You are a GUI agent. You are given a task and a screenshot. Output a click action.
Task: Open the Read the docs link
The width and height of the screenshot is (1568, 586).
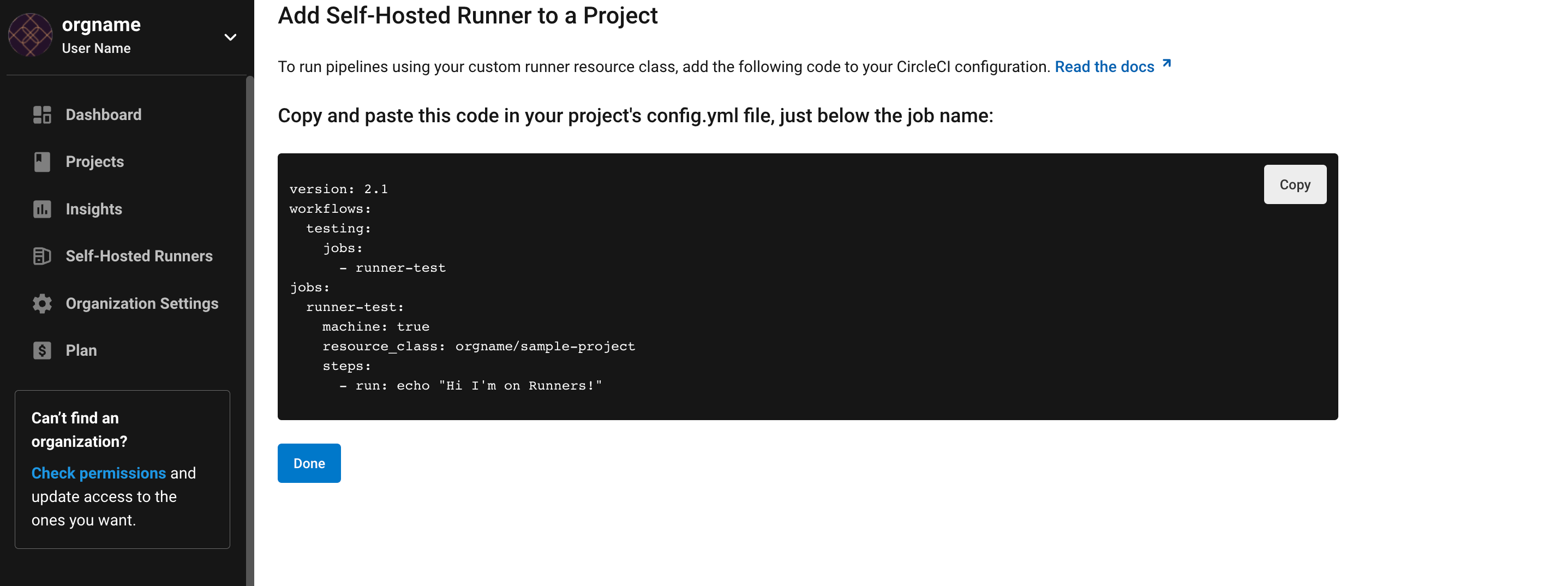[x=1104, y=67]
